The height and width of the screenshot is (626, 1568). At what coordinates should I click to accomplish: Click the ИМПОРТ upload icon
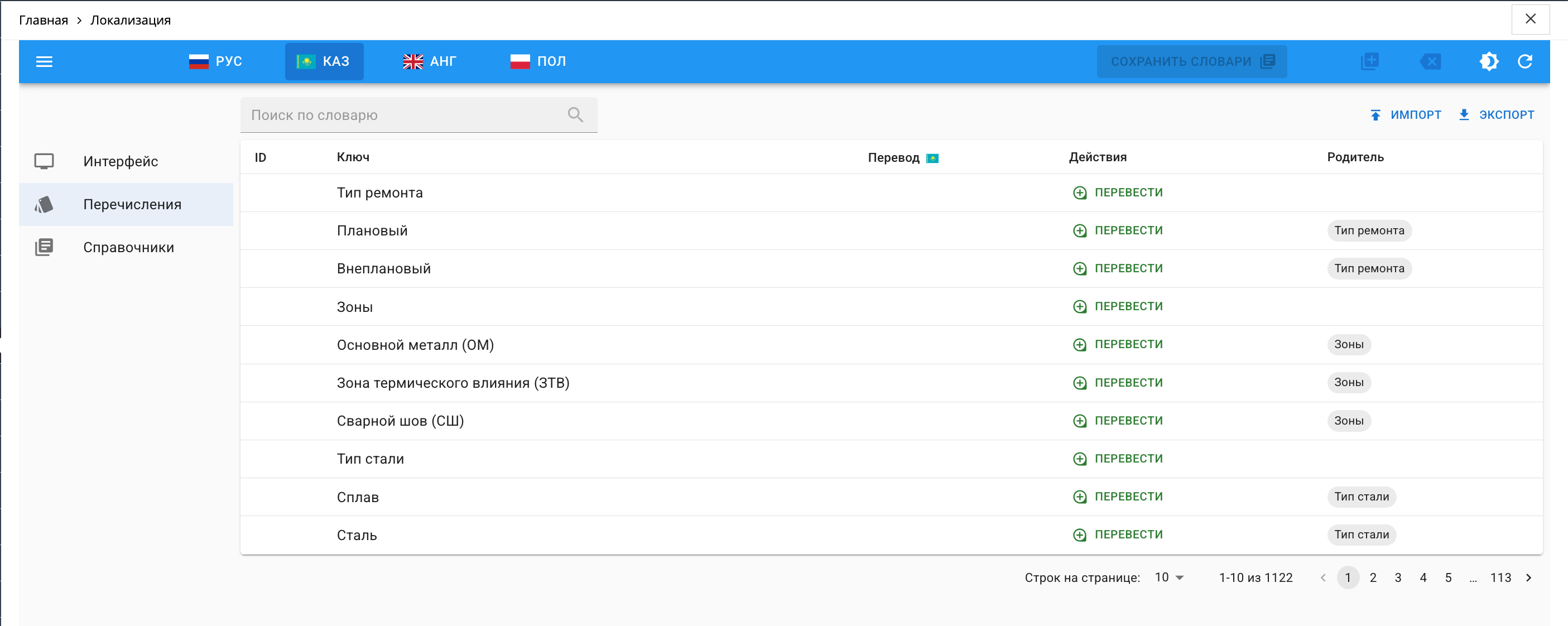pyautogui.click(x=1377, y=114)
